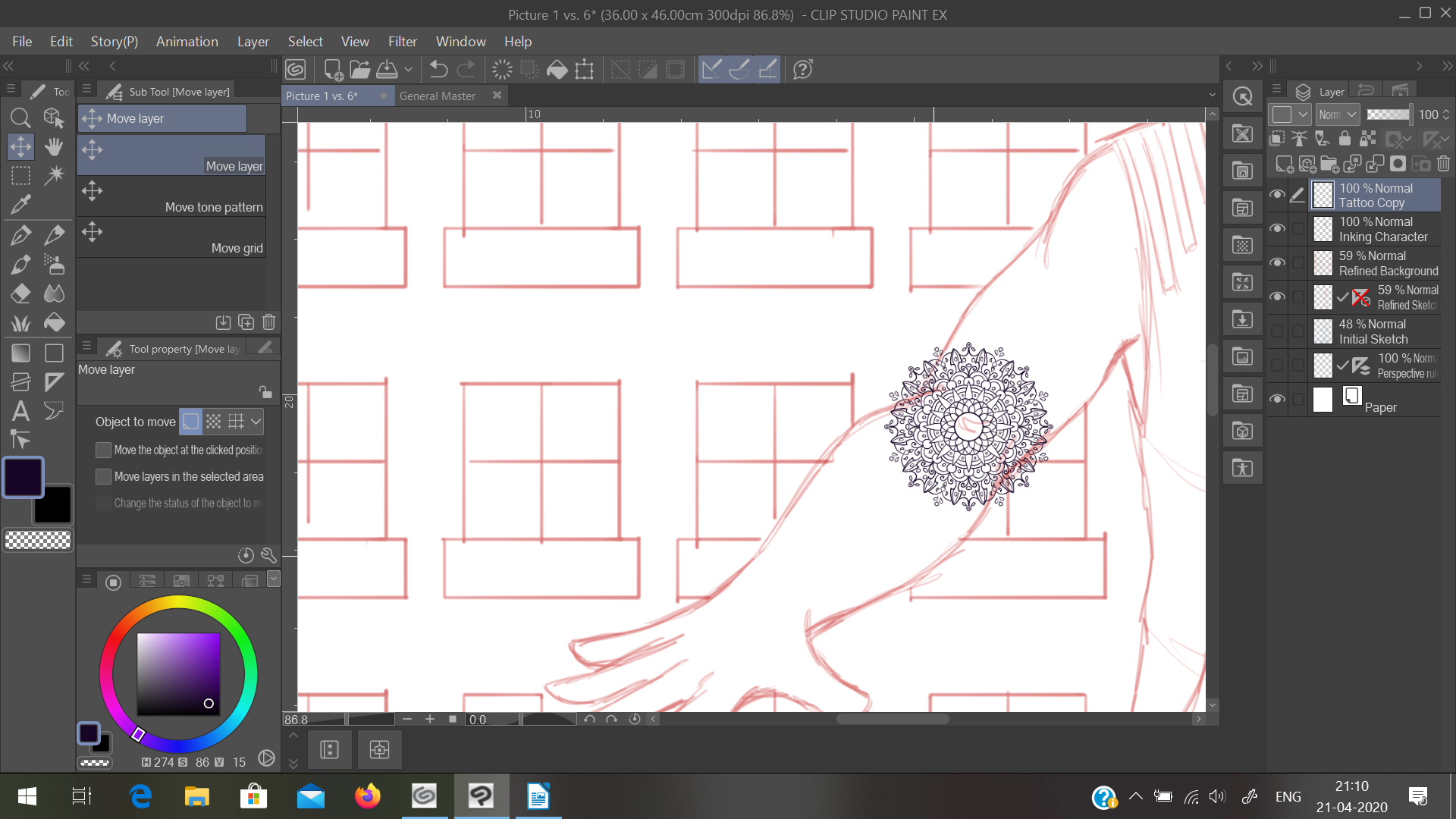Select the Eyedropper tool
Viewport: 1456px width, 819px height.
[20, 204]
